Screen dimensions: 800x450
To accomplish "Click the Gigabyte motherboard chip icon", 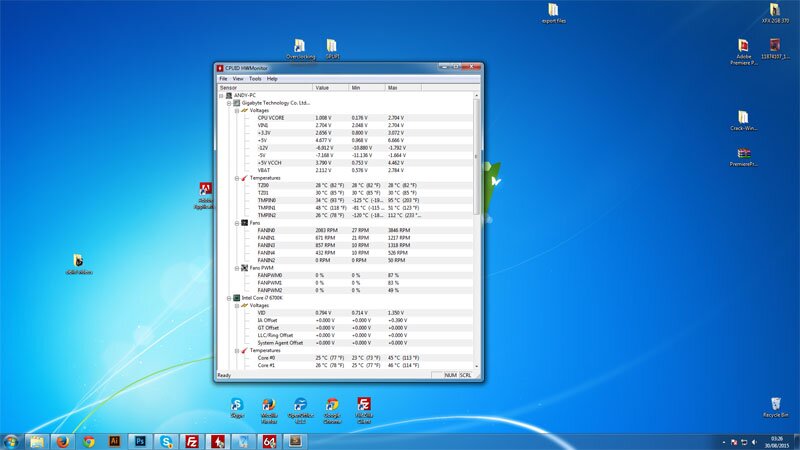I will (x=237, y=103).
